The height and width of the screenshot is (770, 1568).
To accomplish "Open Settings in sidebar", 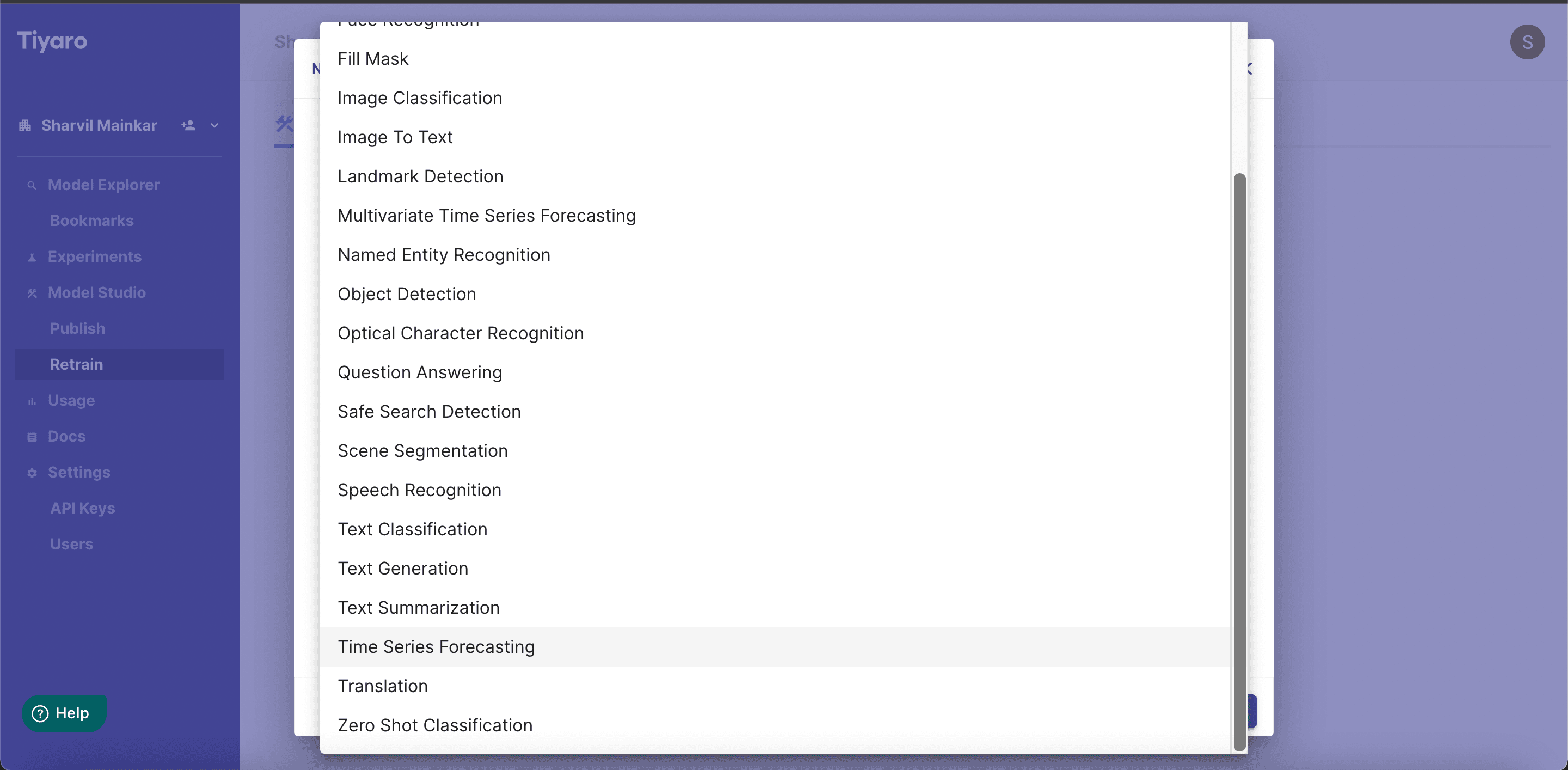I will click(79, 472).
